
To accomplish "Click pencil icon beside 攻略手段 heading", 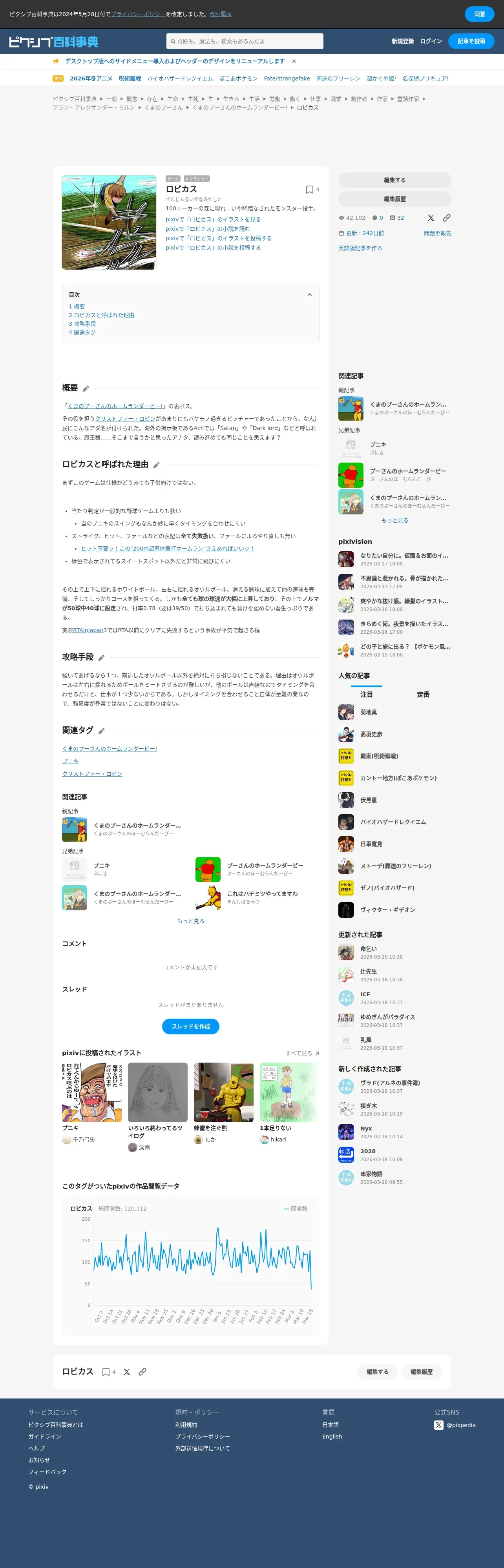I will tap(102, 658).
